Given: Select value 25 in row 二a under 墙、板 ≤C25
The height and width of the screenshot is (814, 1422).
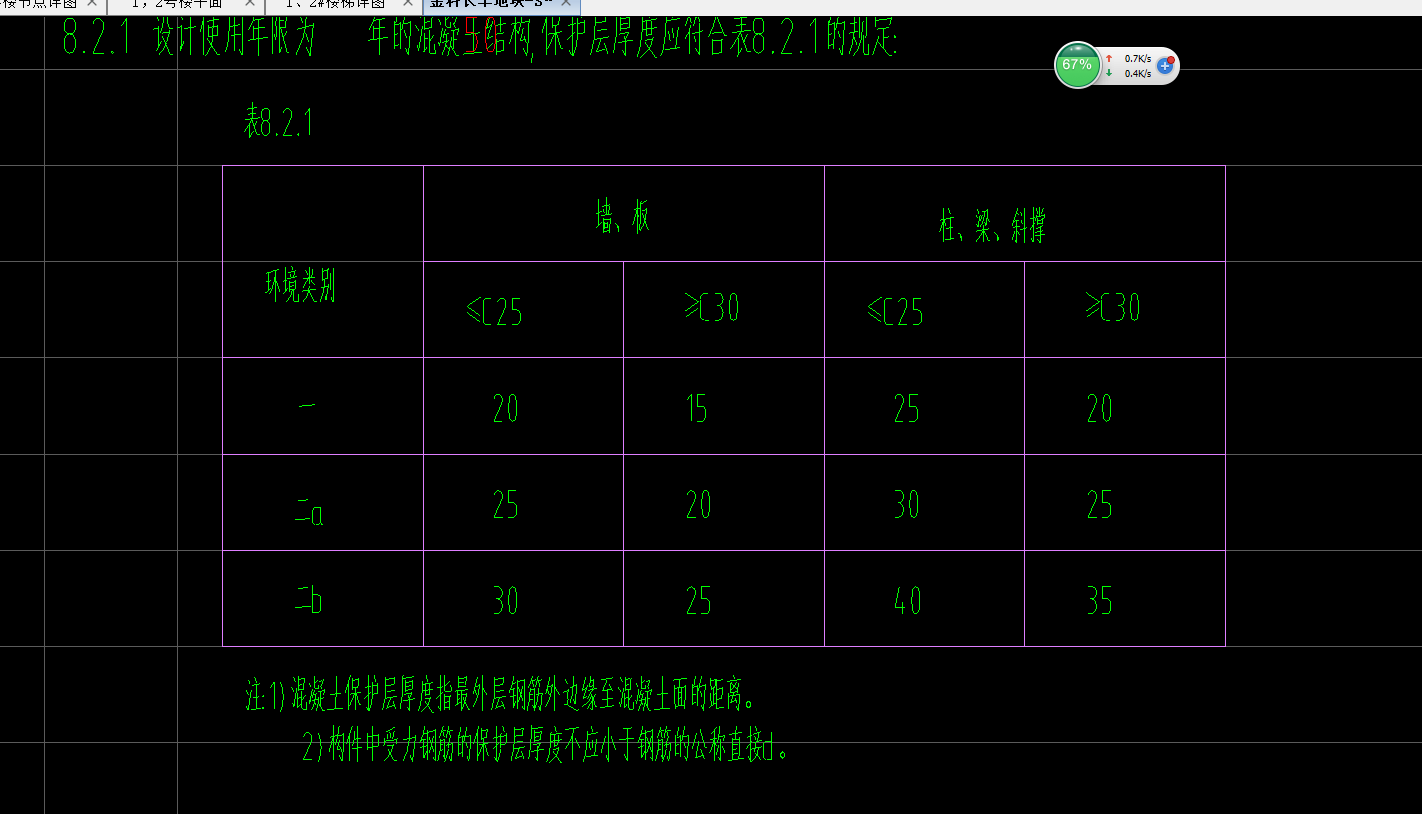Looking at the screenshot, I should pyautogui.click(x=506, y=505).
